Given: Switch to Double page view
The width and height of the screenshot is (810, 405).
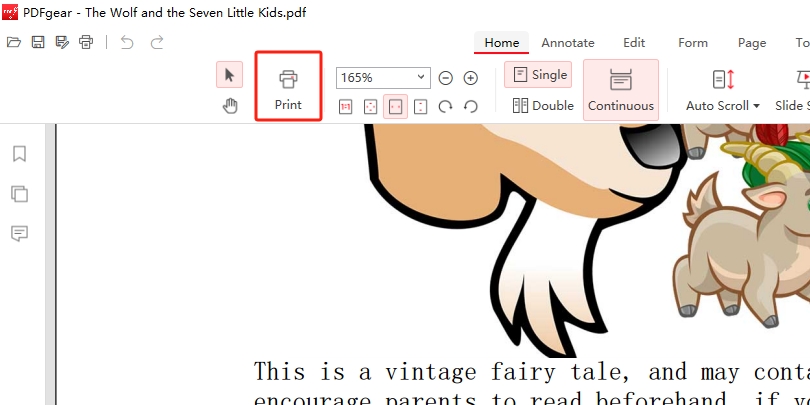Looking at the screenshot, I should tap(543, 106).
